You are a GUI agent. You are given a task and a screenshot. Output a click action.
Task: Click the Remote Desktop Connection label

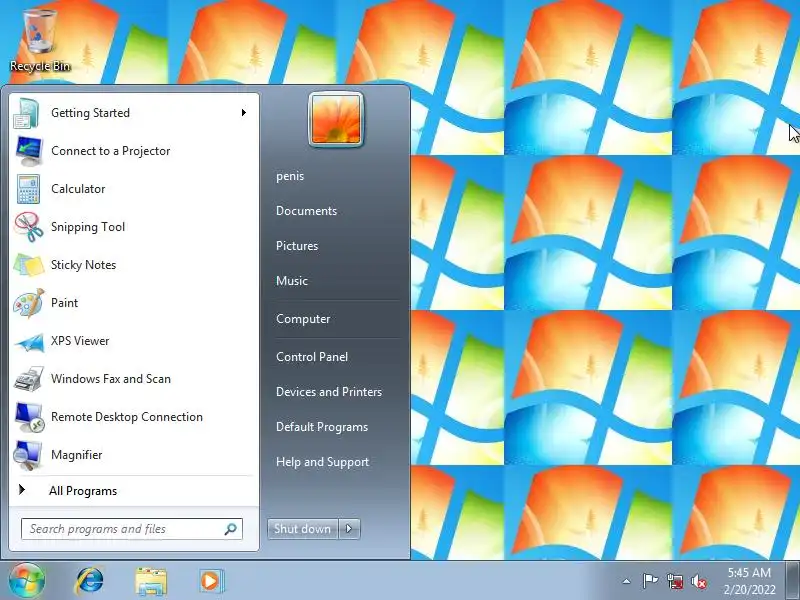[127, 417]
